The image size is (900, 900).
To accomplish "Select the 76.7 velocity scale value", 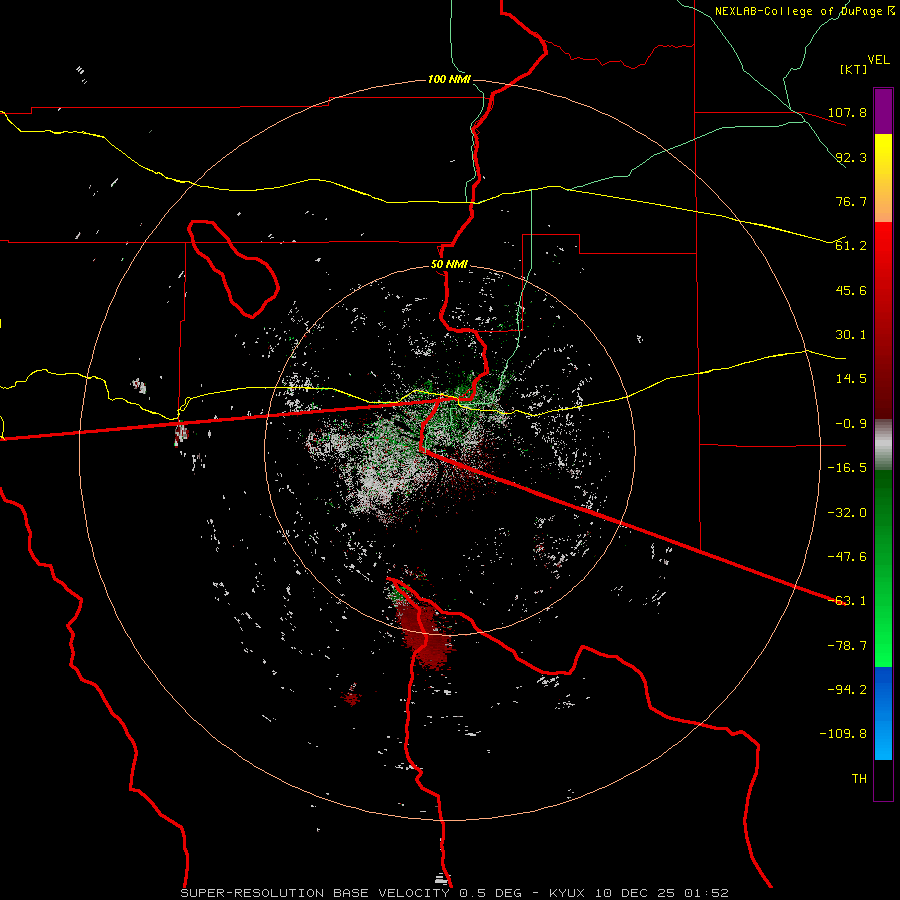I will [851, 201].
